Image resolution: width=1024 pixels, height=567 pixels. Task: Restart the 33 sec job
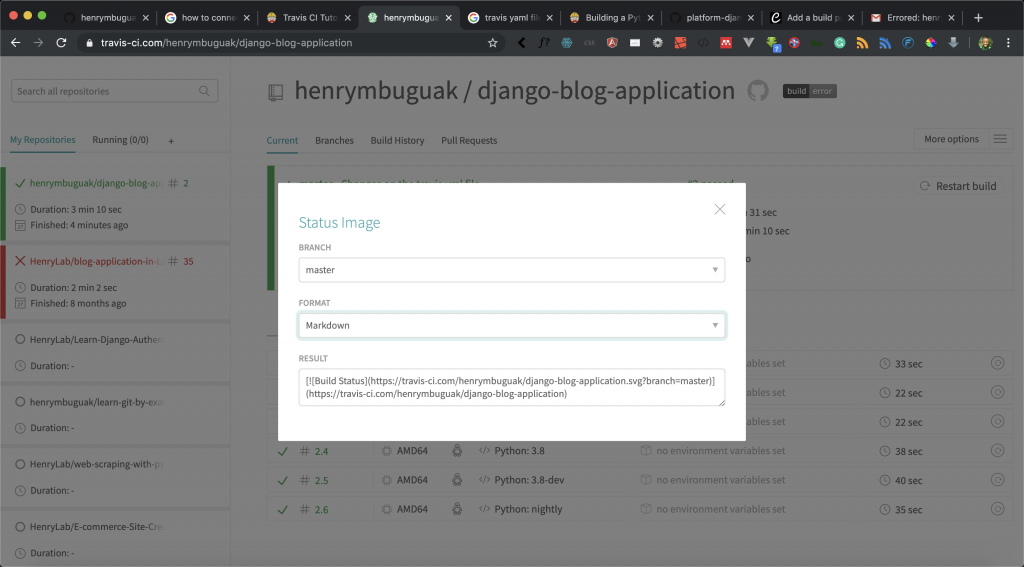(997, 363)
